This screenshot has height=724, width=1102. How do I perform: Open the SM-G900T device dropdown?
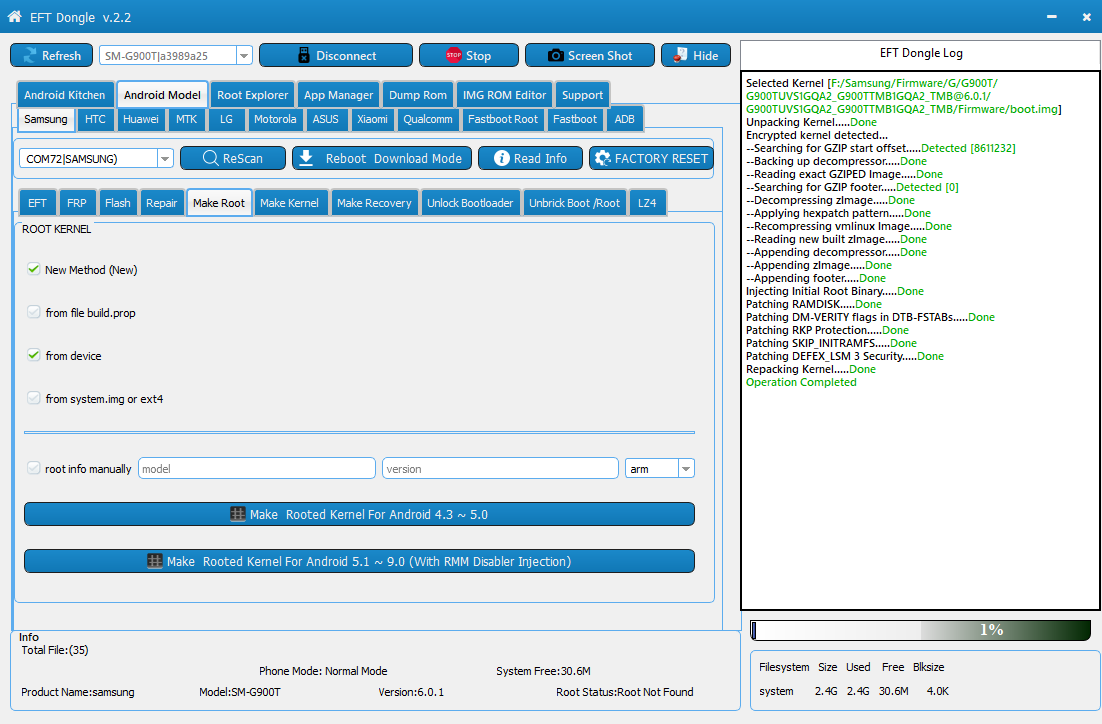click(x=244, y=56)
